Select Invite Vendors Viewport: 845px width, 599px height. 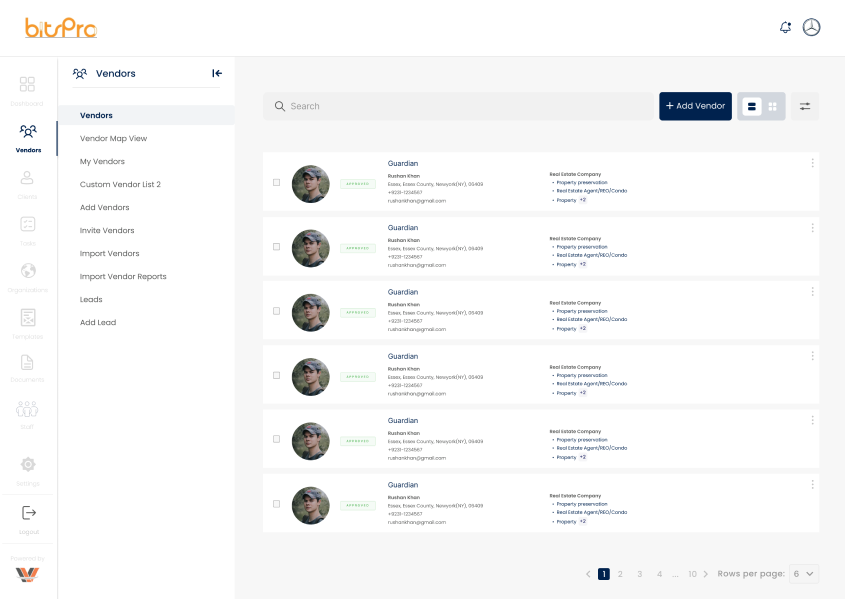click(107, 231)
